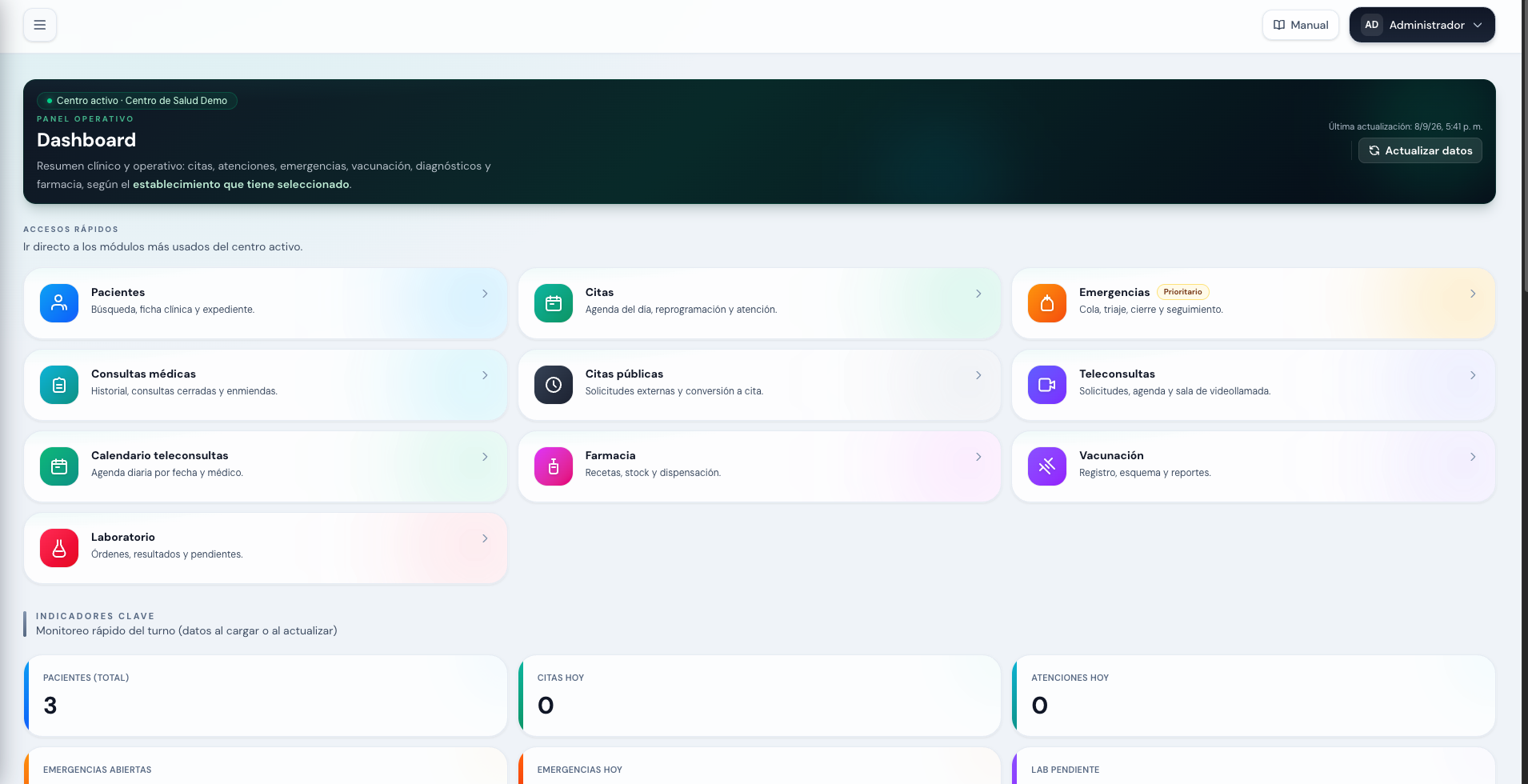This screenshot has height=784, width=1528.
Task: Click the Emergencias orange icon
Action: (1047, 303)
